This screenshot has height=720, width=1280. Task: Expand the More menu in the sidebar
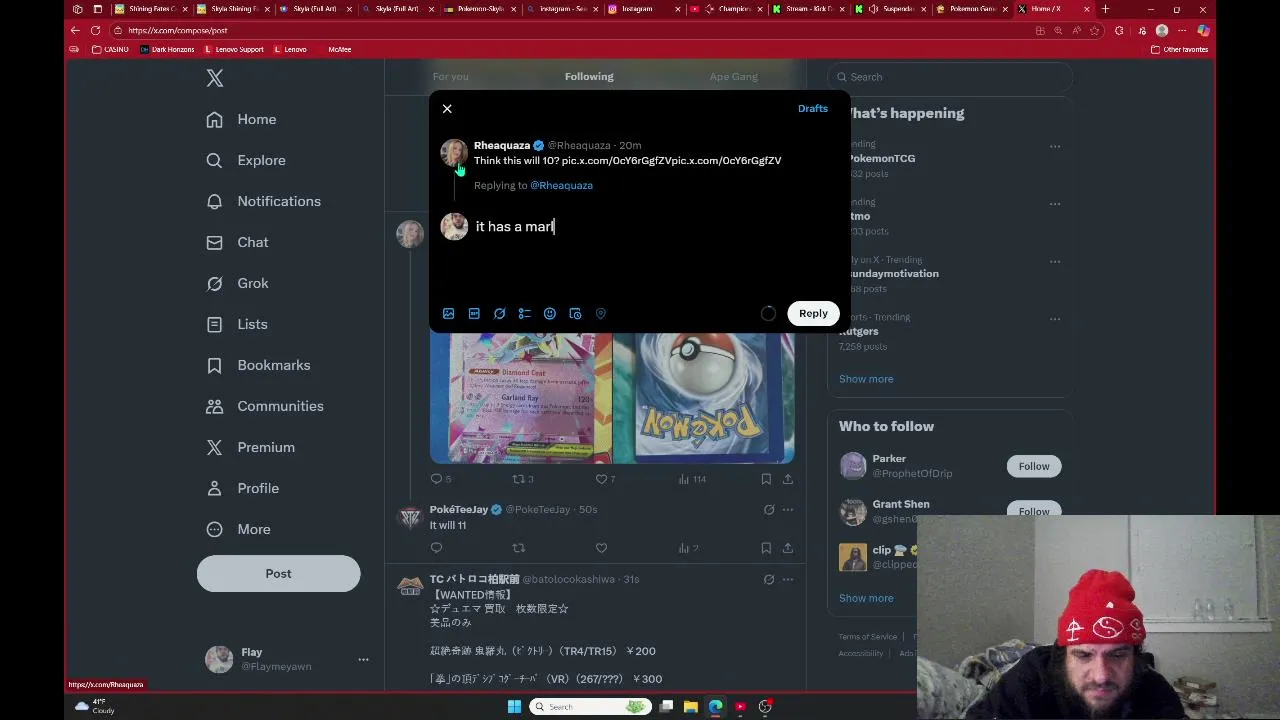(238, 529)
